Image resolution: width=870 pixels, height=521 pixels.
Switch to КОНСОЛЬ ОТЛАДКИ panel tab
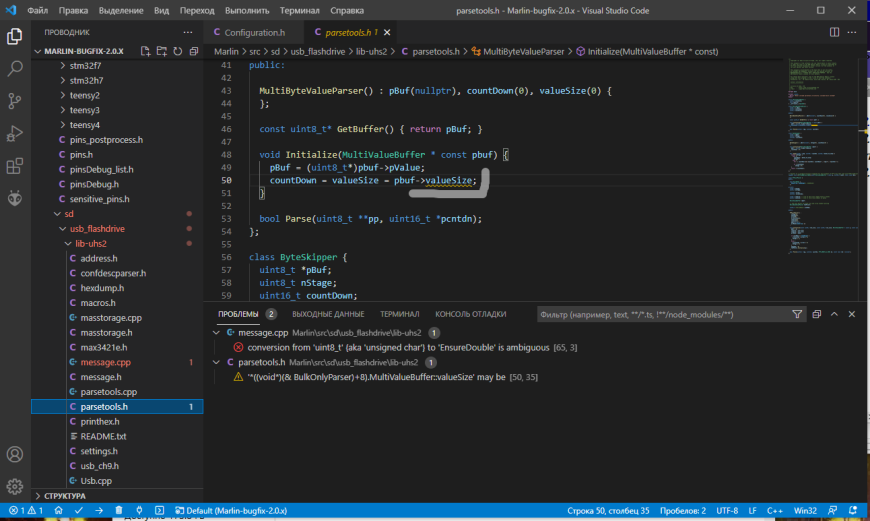[471, 314]
